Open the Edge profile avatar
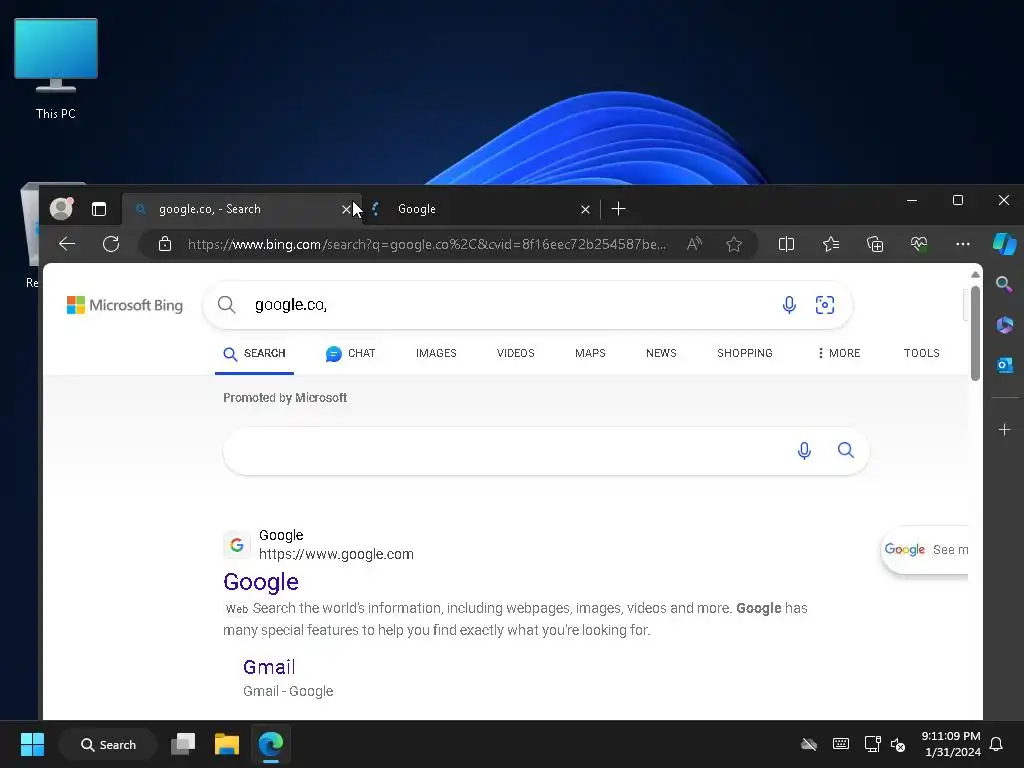1024x768 pixels. pos(61,208)
